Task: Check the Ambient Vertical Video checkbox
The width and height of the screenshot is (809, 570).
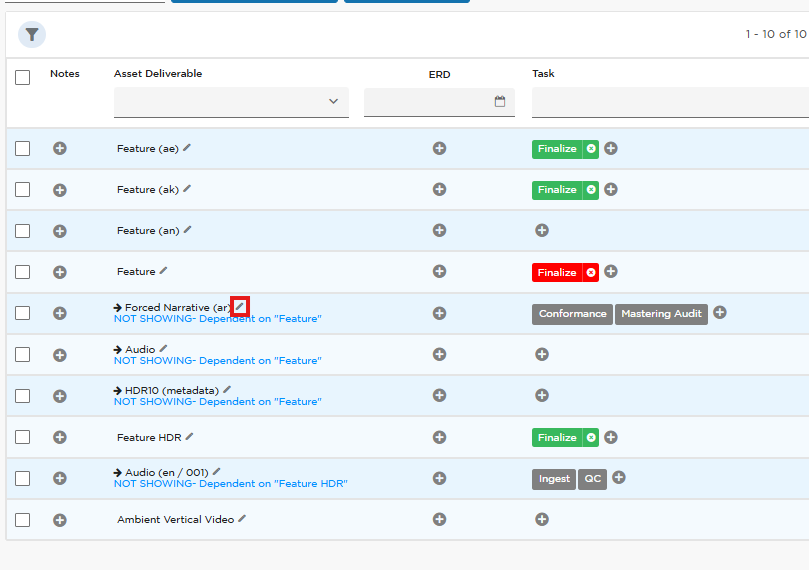Action: click(x=22, y=519)
